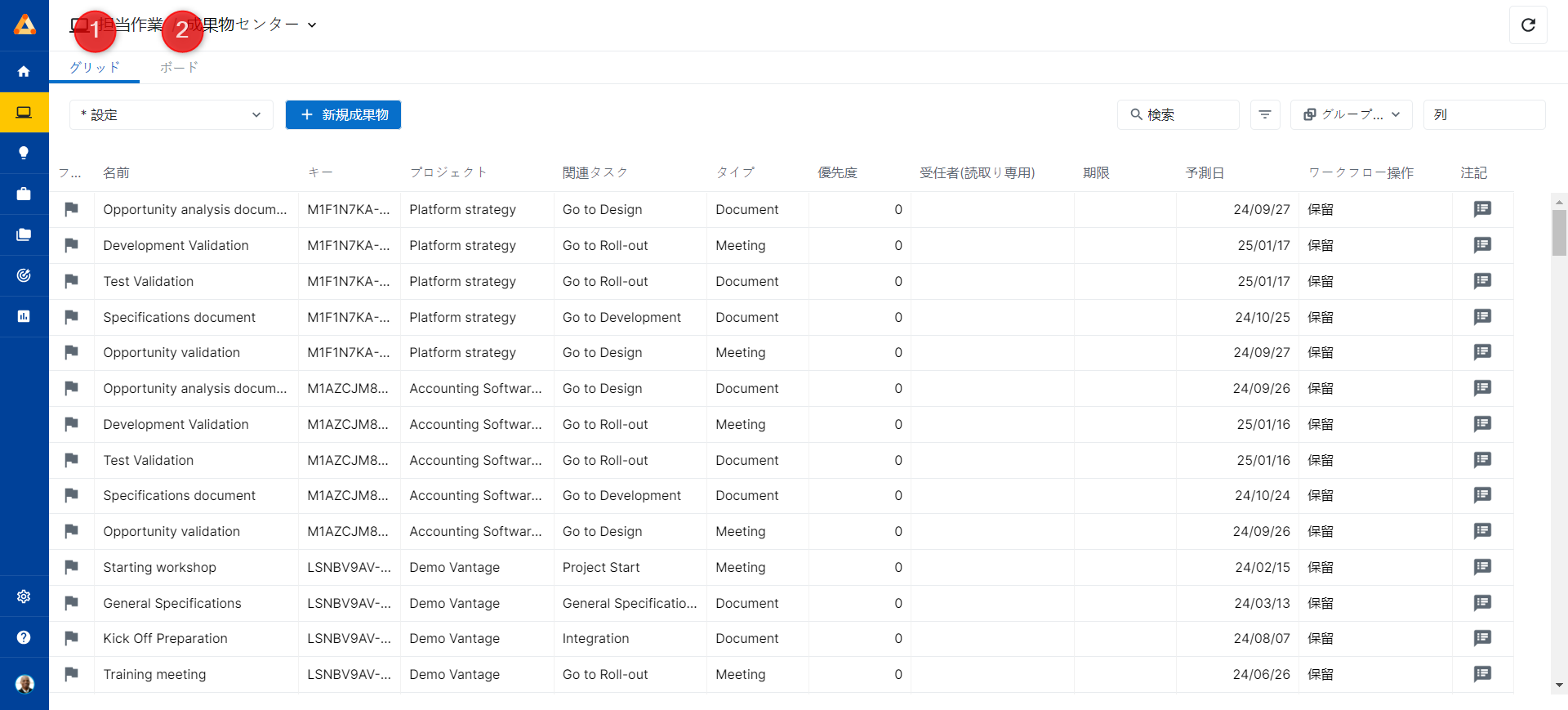The image size is (1568, 710).
Task: Toggle the flag for General Specifications
Action: (72, 603)
